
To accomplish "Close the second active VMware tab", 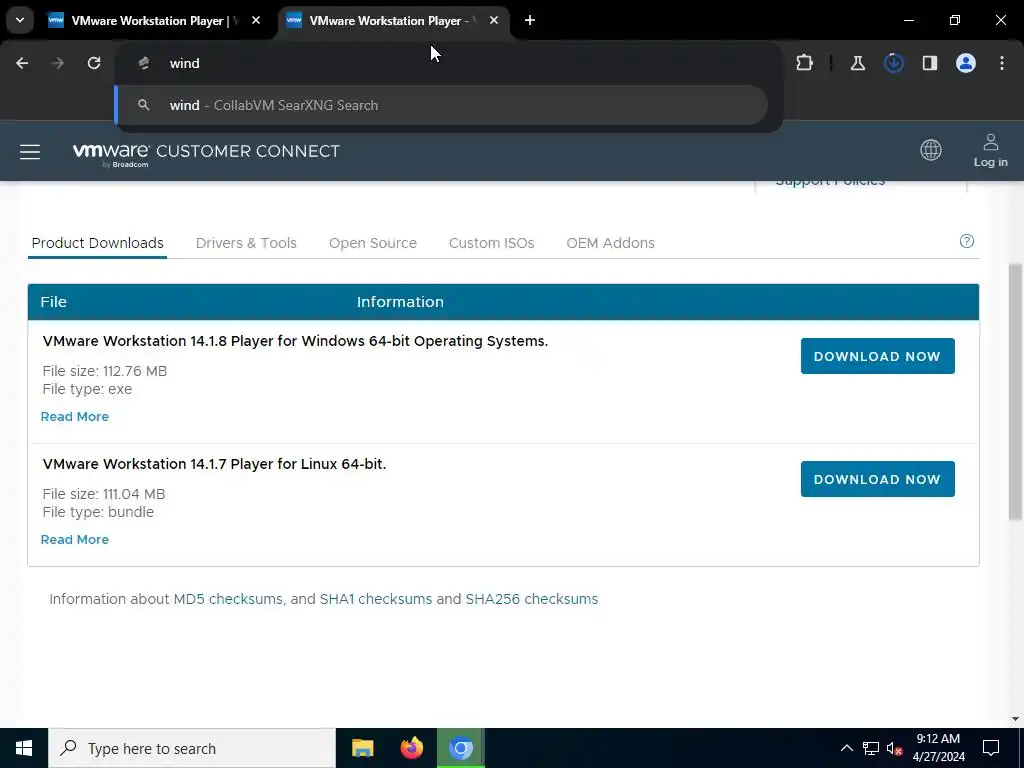I will tap(494, 20).
